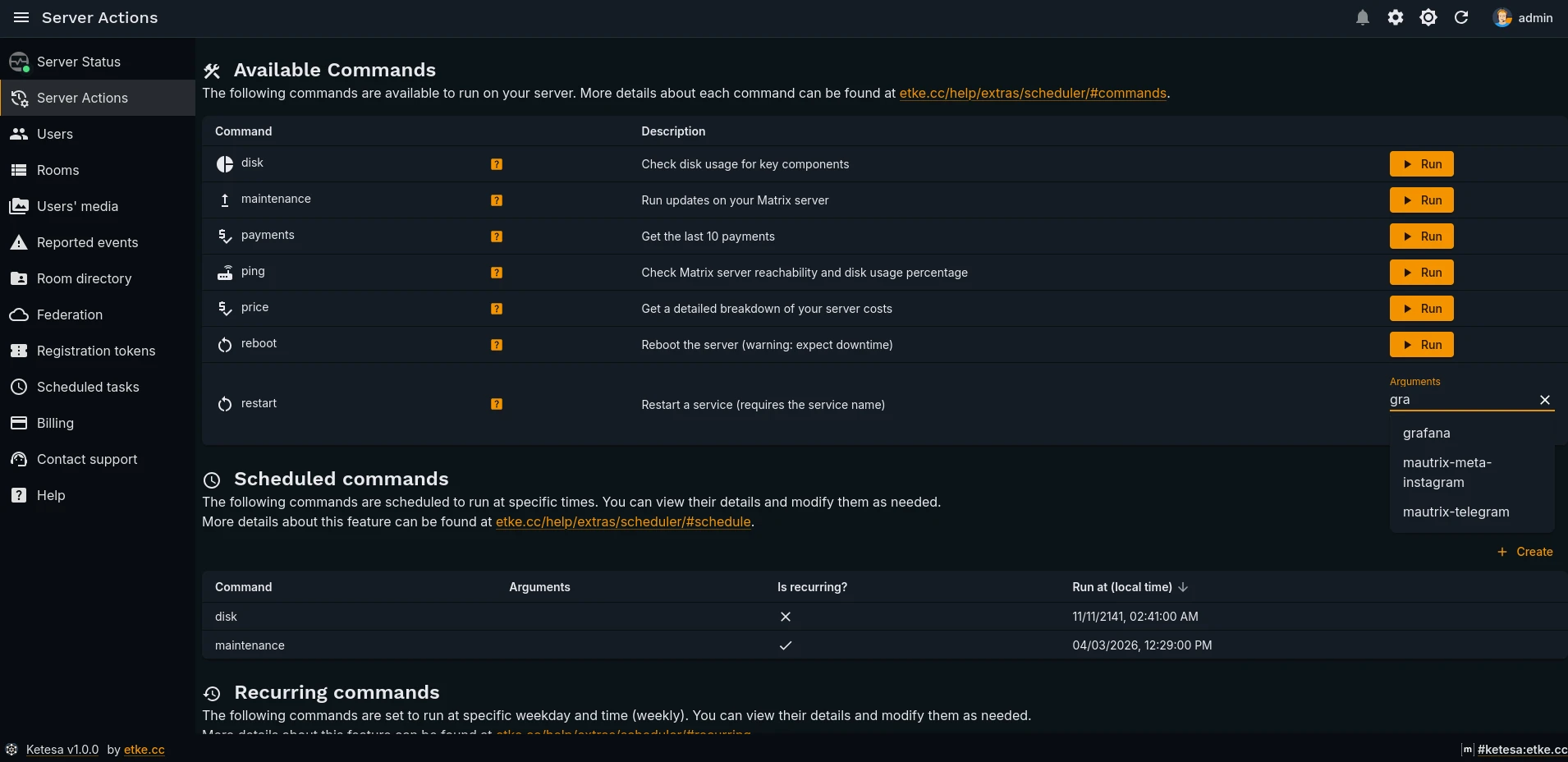Open Server Actions in sidebar

pos(98,98)
